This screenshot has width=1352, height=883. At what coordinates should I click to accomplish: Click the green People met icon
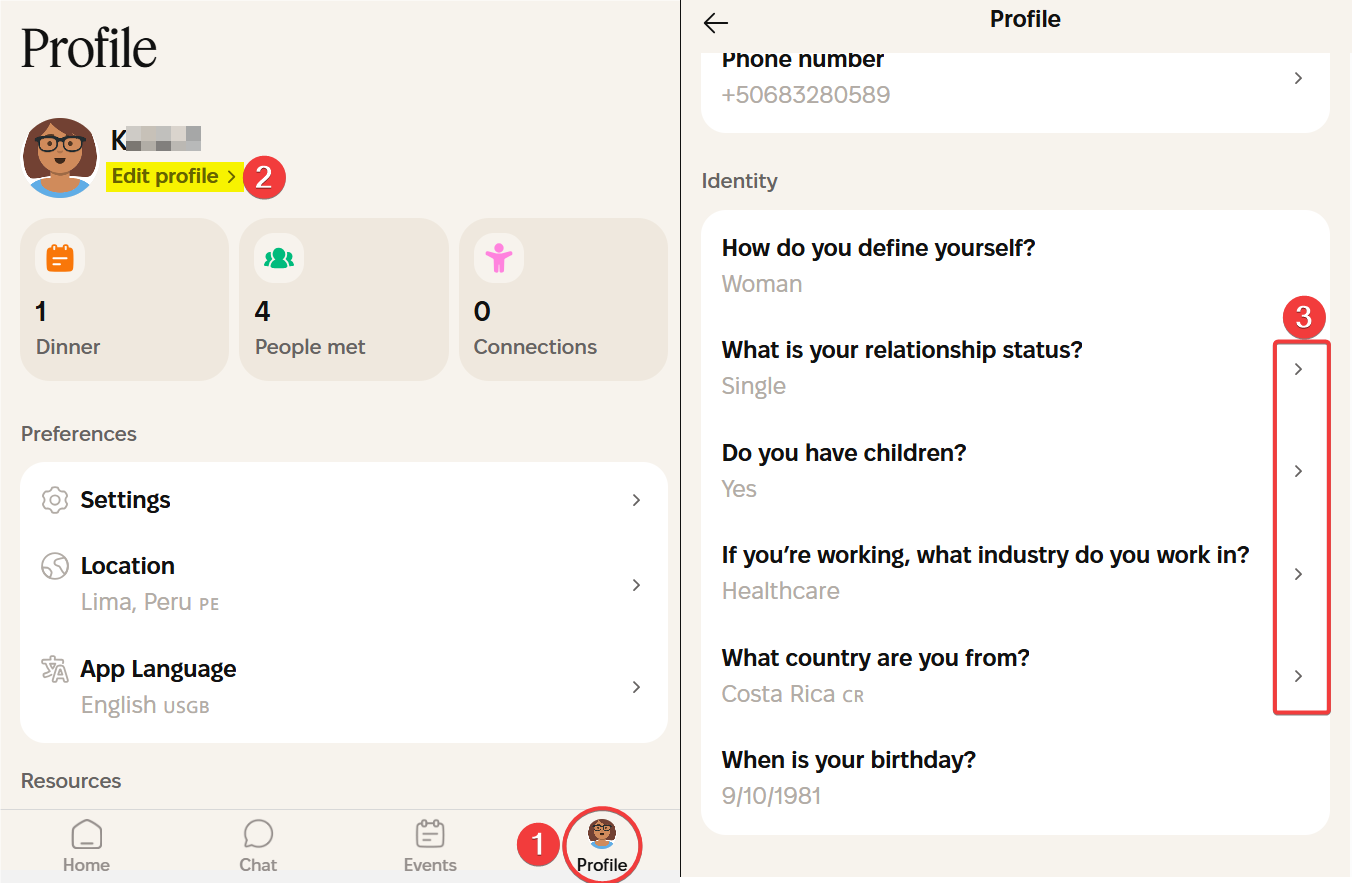point(279,259)
